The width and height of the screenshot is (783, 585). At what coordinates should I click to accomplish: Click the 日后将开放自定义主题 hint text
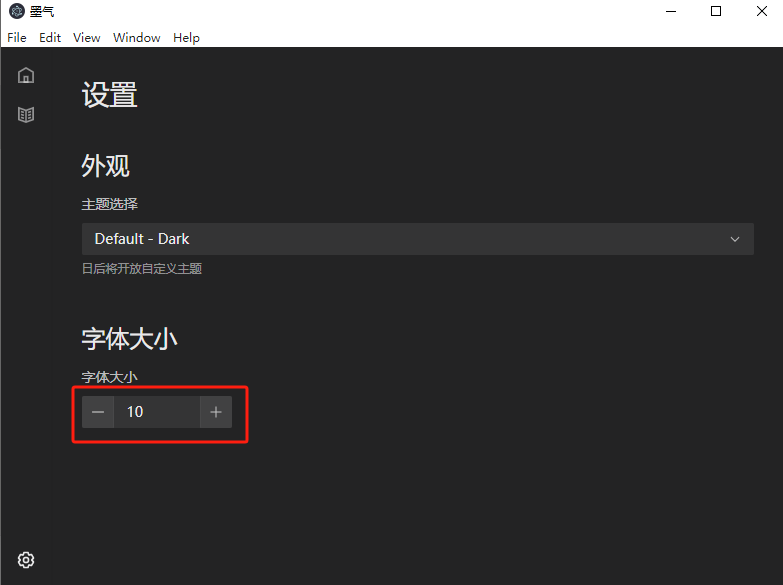(x=142, y=269)
